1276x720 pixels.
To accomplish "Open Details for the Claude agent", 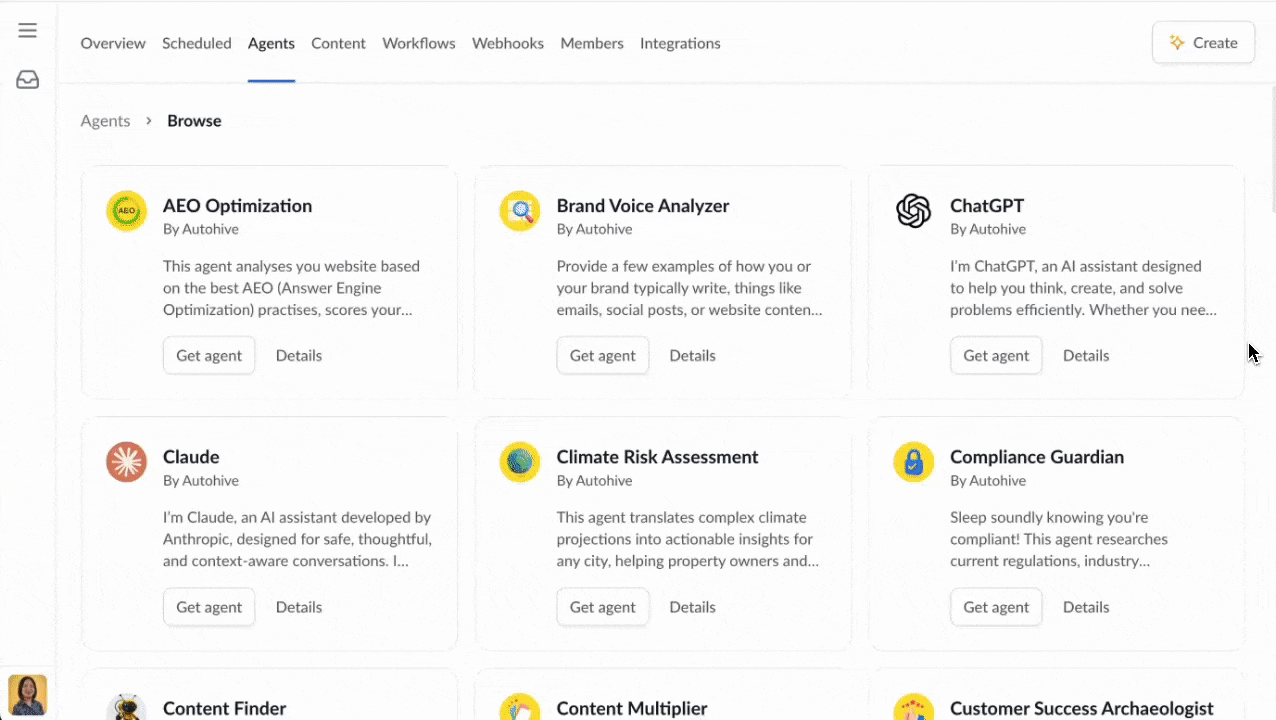I will 298,607.
